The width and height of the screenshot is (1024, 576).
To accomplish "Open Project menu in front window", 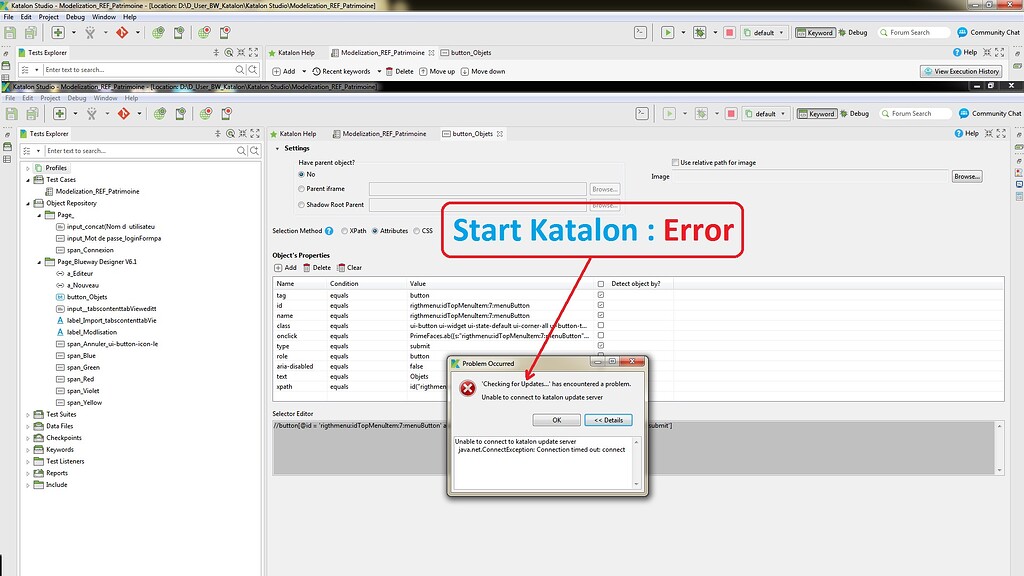I will tap(50, 98).
